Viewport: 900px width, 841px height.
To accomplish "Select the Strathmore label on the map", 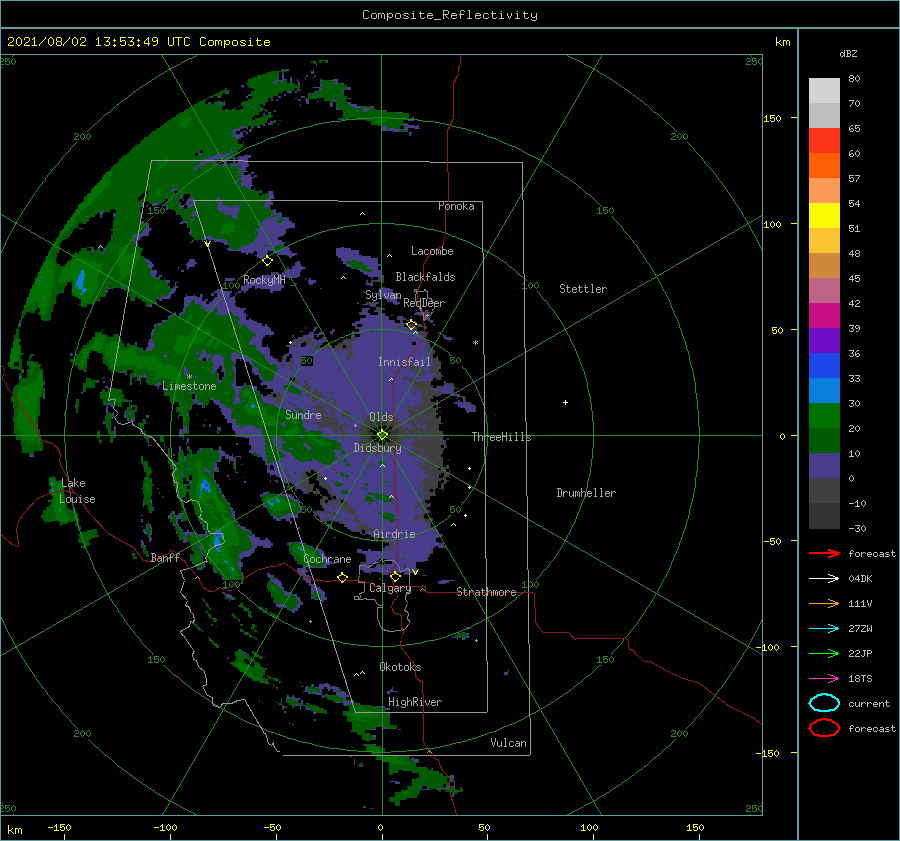I will (486, 592).
